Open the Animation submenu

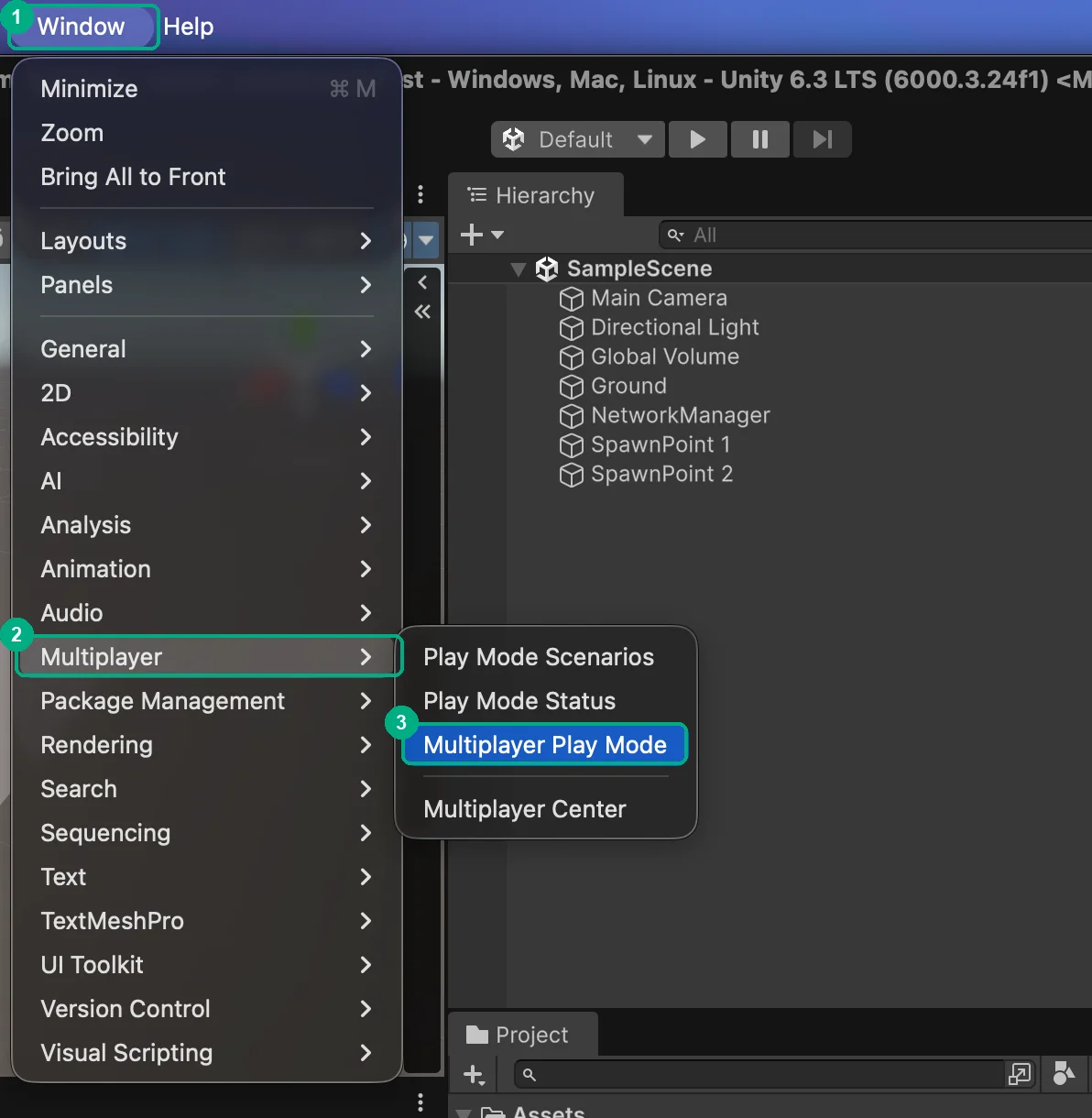(207, 569)
